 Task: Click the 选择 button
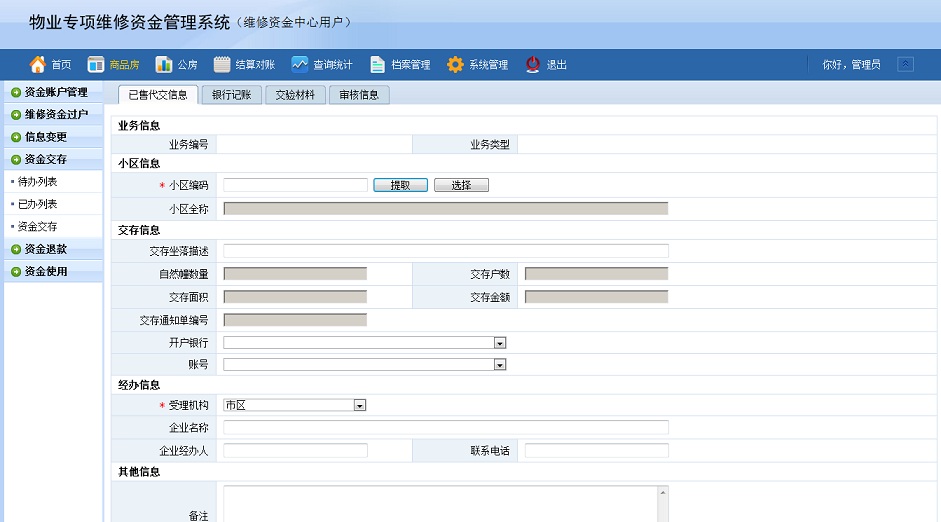[461, 185]
